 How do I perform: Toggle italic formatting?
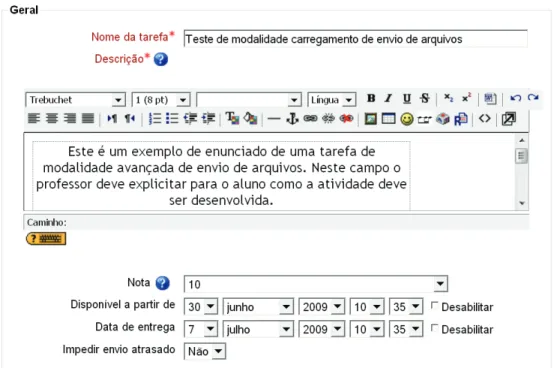(x=388, y=99)
